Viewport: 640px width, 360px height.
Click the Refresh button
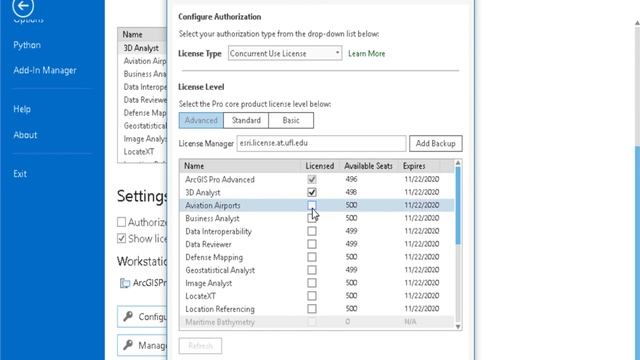pos(200,346)
